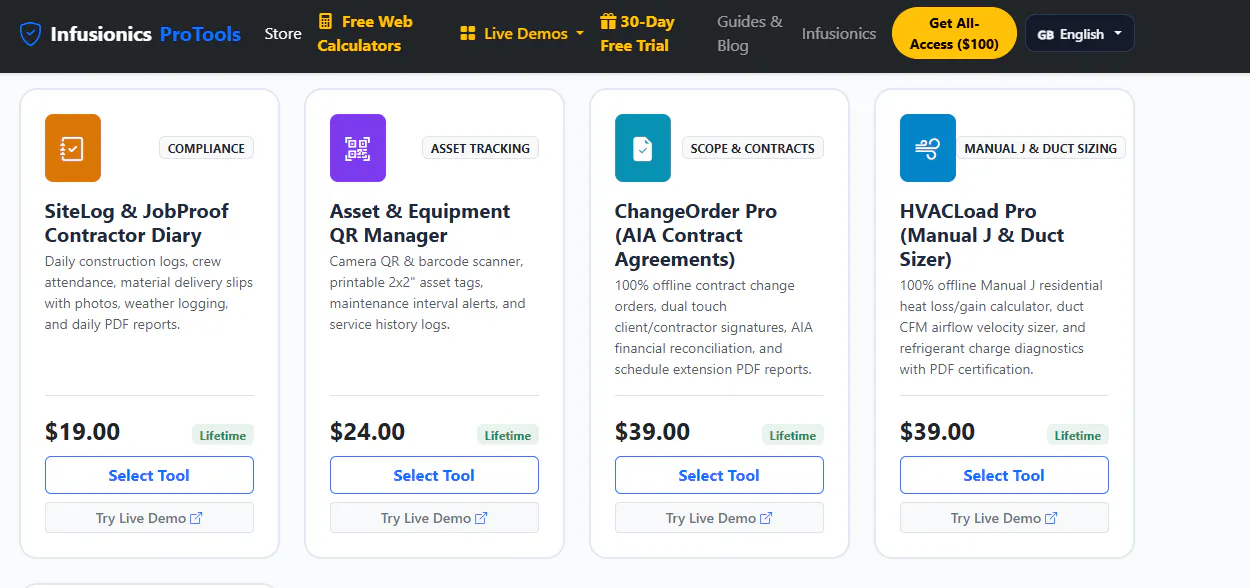Click the ASSET TRACKING category badge
1250x588 pixels.
tap(480, 148)
